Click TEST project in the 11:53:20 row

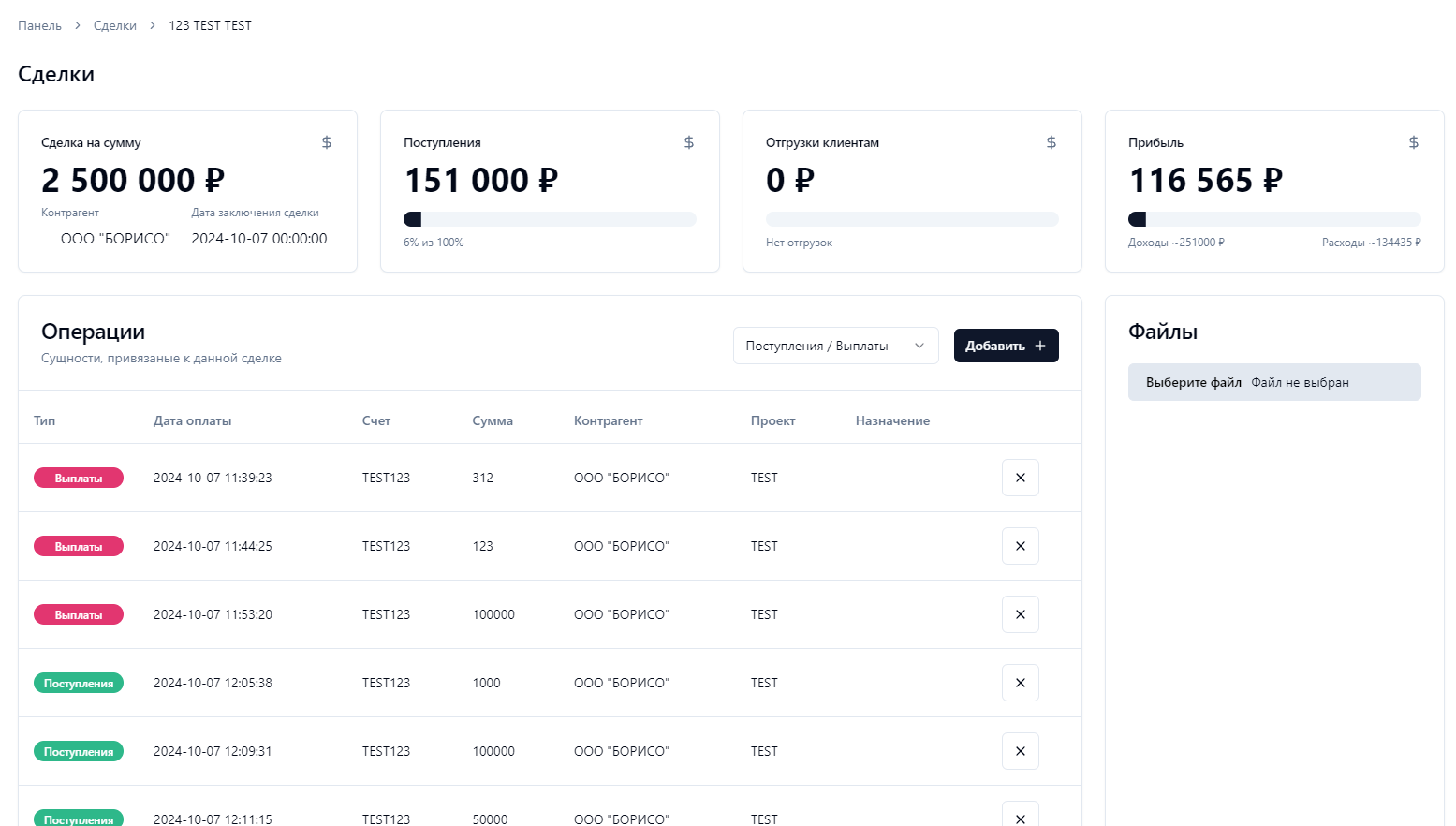[764, 614]
